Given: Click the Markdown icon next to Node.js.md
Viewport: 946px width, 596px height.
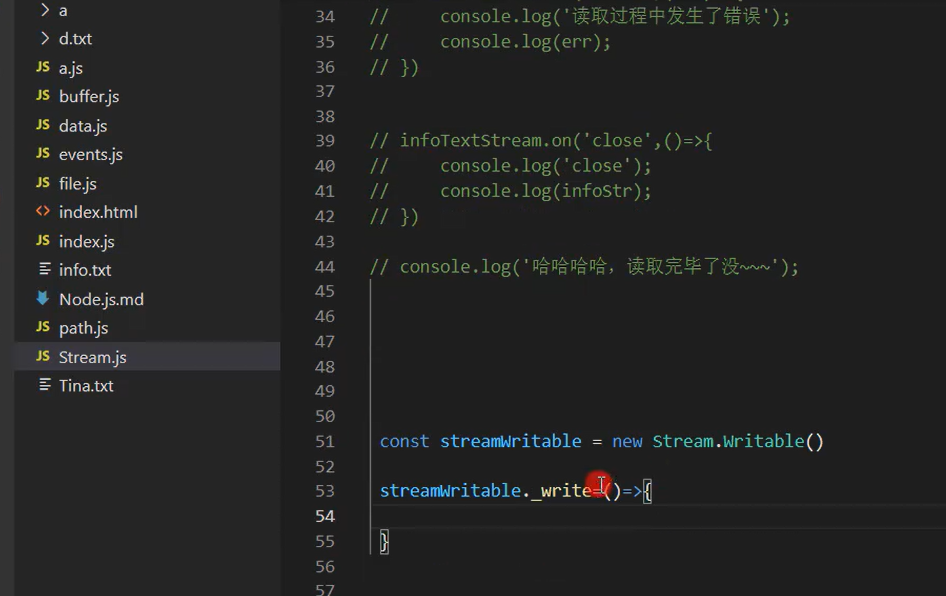Looking at the screenshot, I should 41,298.
